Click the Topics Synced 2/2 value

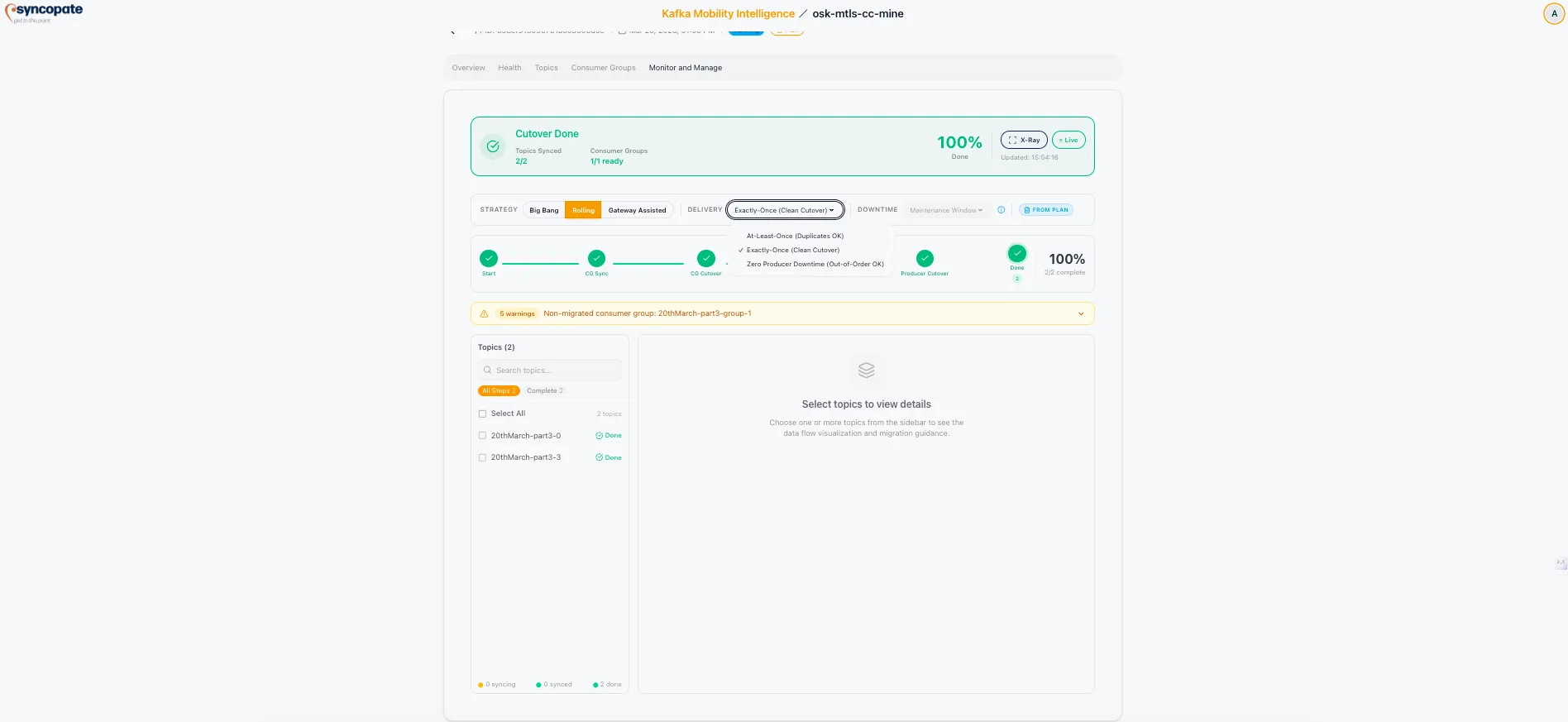(521, 161)
